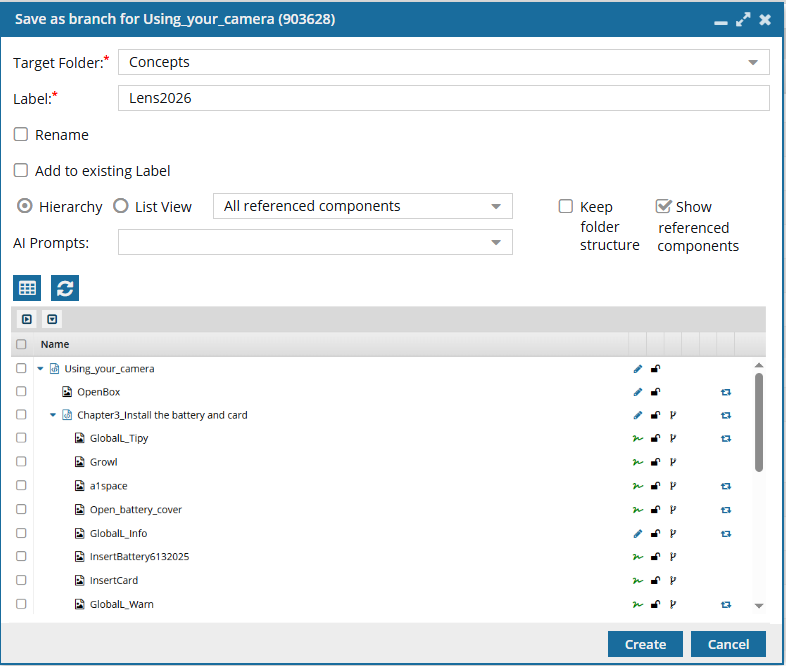786x666 pixels.
Task: Click reuse arrows icon in GlobalL_Info row
Action: (726, 534)
